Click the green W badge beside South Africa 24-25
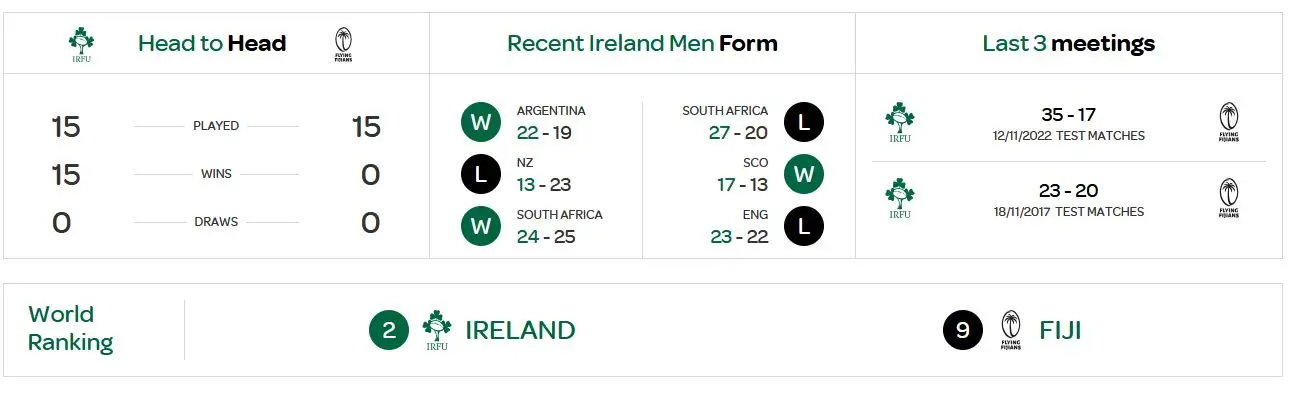1290x395 pixels. point(481,226)
